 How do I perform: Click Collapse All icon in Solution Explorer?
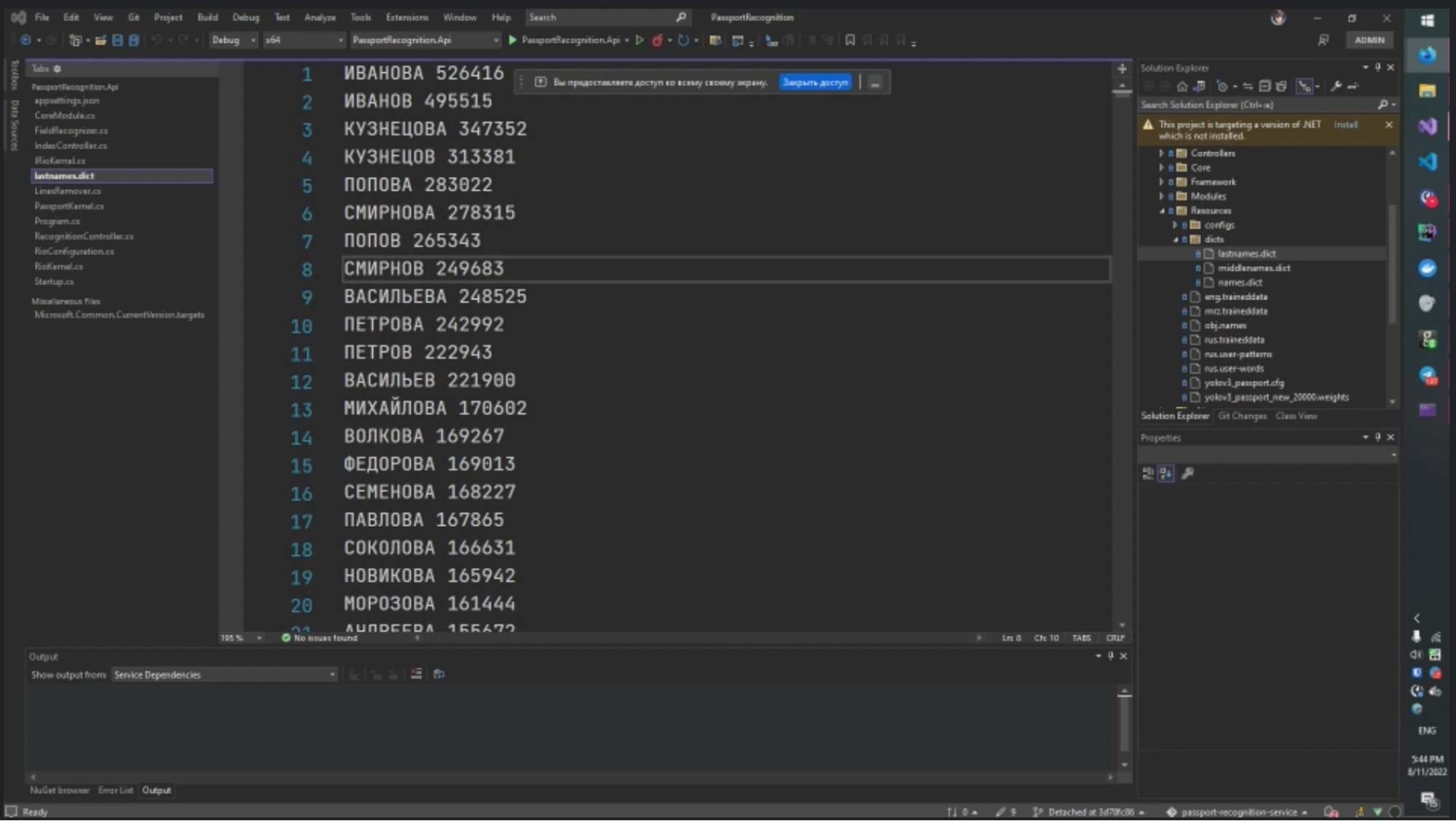[1264, 86]
